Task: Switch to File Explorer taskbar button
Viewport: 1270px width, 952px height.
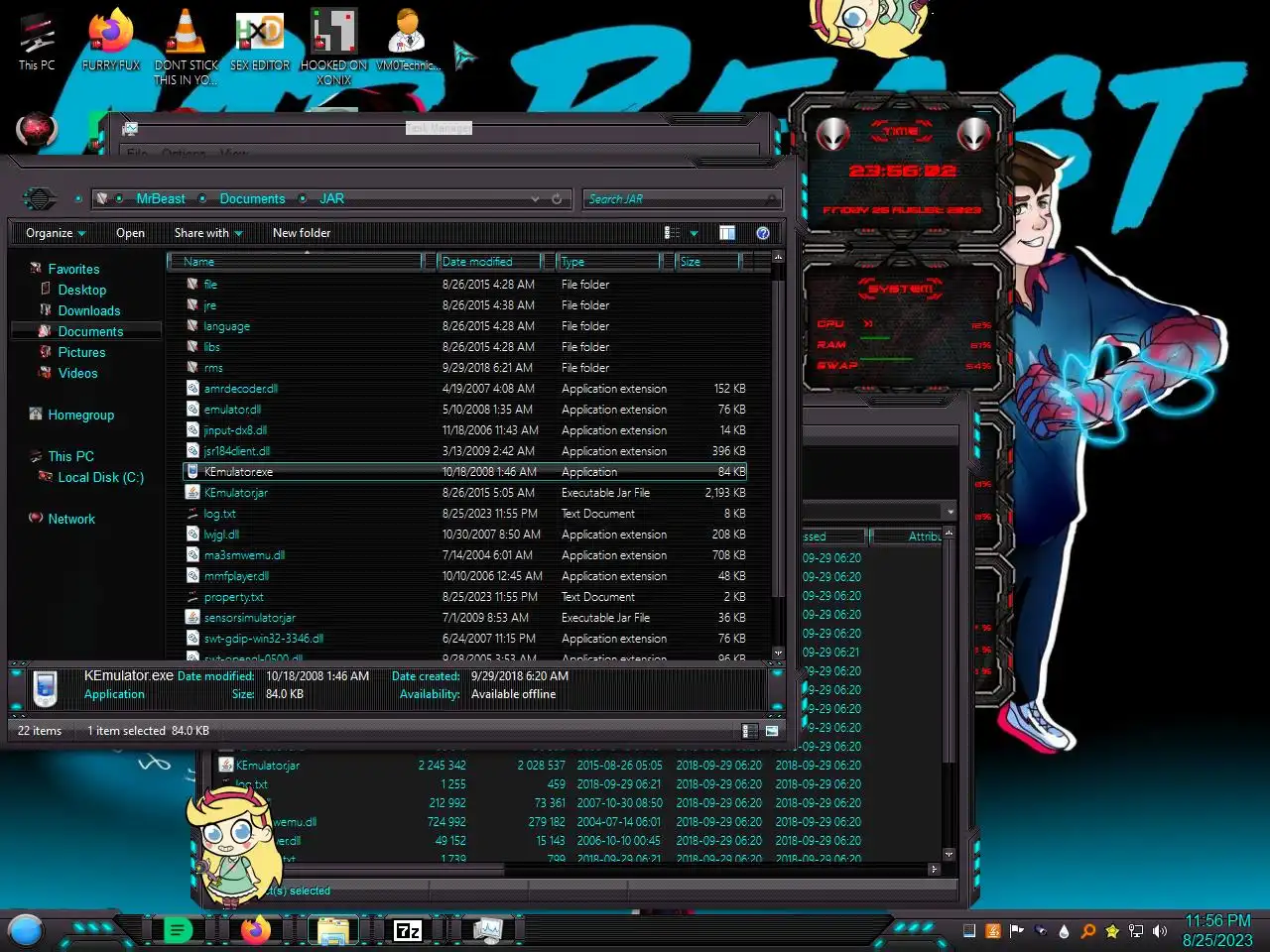Action: pyautogui.click(x=332, y=930)
